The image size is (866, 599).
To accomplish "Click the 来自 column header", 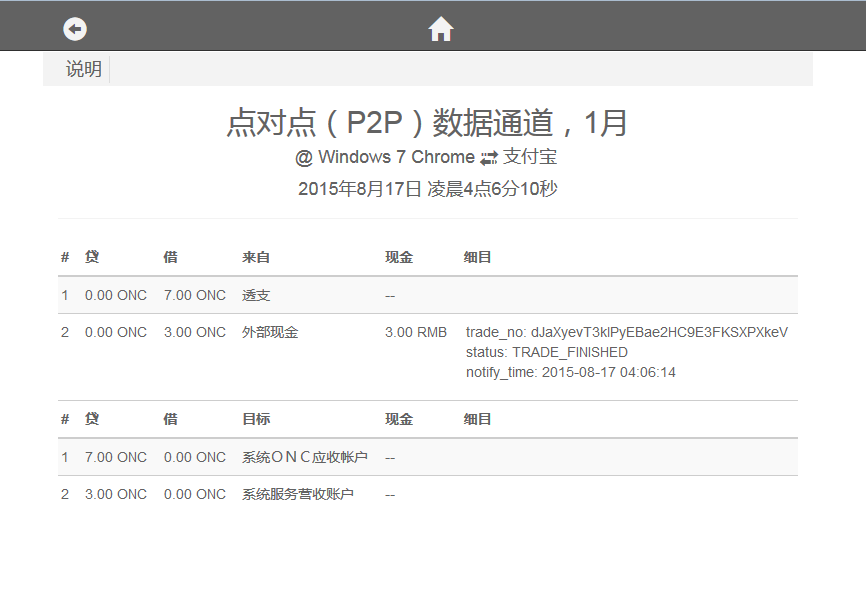I will [x=256, y=257].
